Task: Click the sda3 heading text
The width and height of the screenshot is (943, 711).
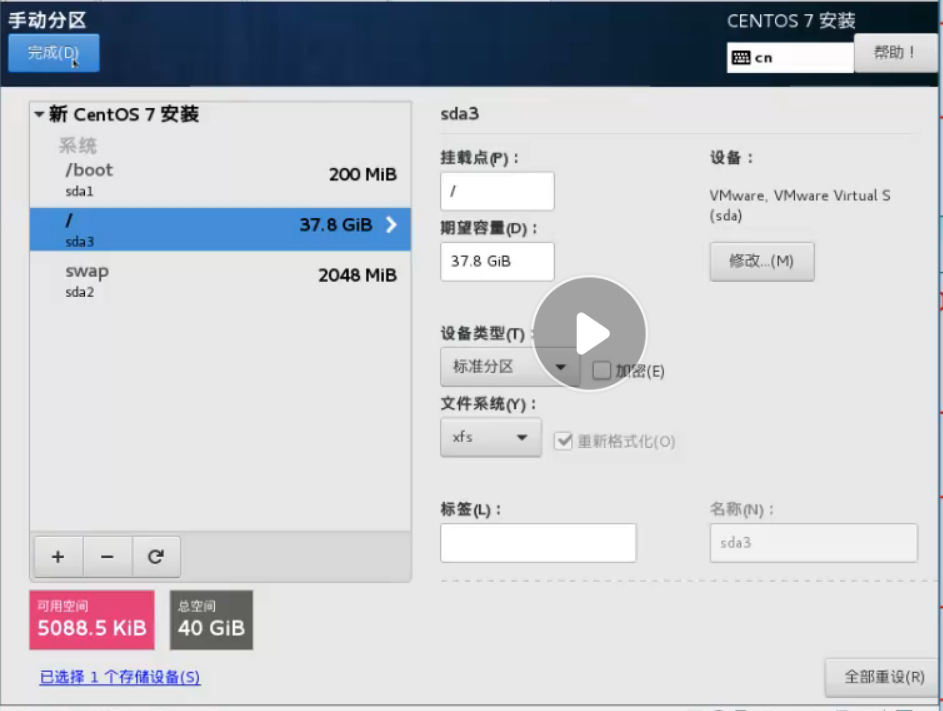Action: tap(460, 114)
